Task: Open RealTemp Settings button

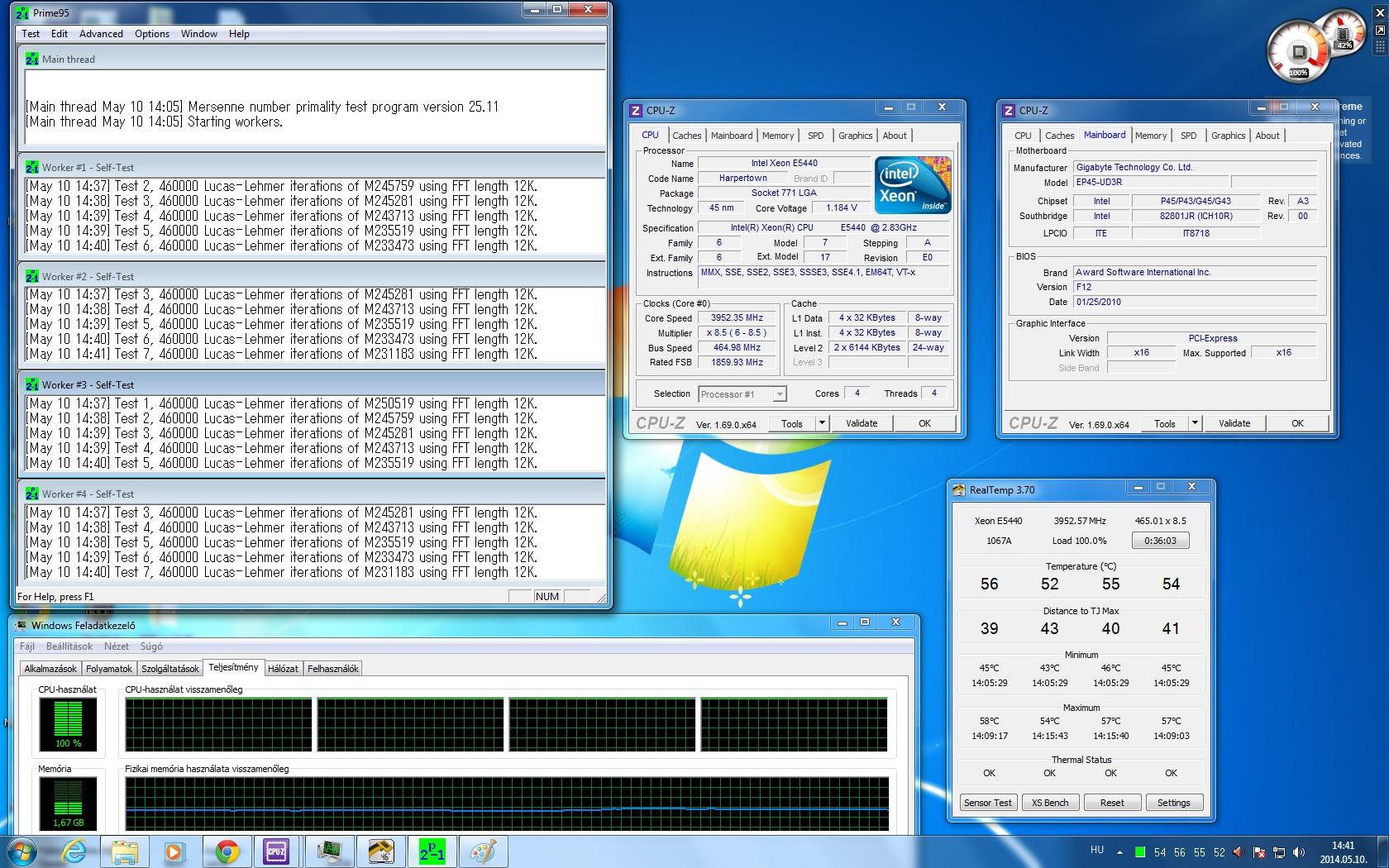Action: (1173, 803)
